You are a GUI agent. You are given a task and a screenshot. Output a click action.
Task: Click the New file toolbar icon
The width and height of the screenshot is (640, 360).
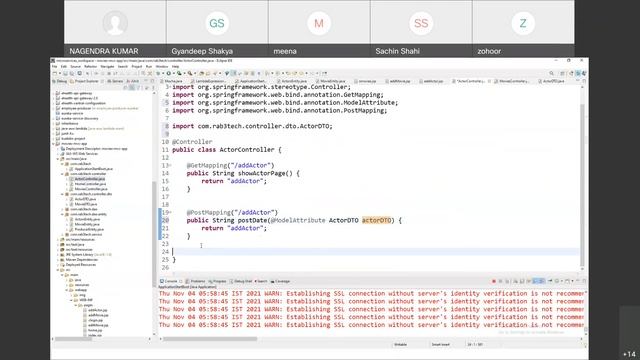(x=54, y=73)
